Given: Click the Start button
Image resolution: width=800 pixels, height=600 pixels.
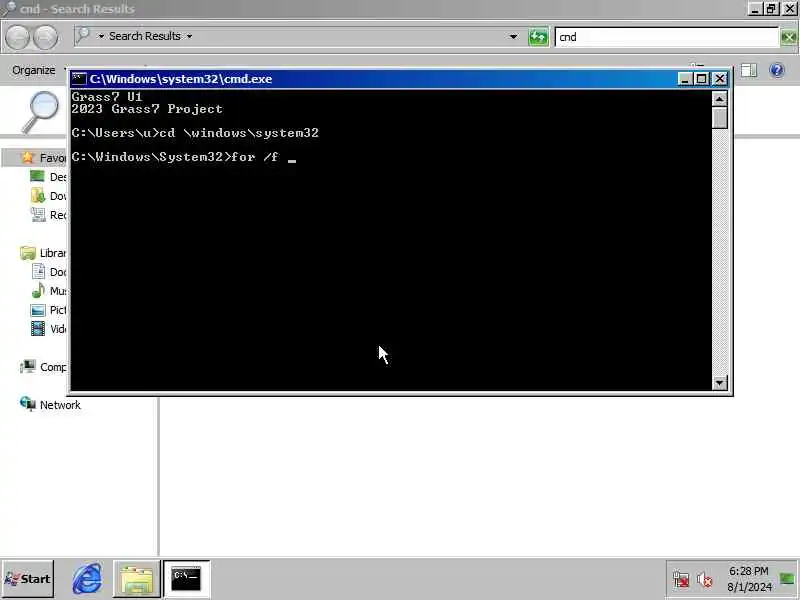Looking at the screenshot, I should 28,579.
